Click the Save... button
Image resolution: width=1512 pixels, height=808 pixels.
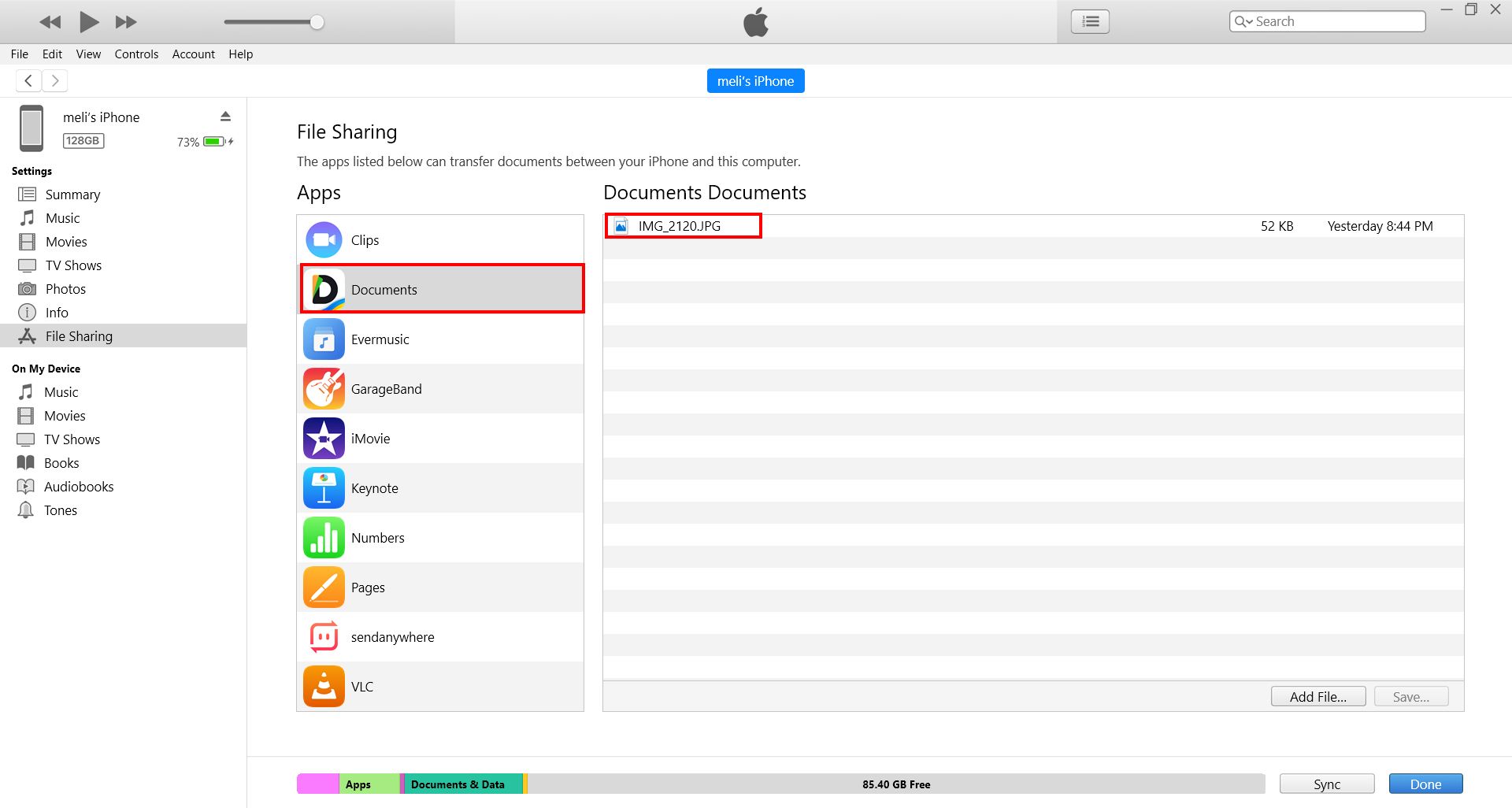point(1410,696)
